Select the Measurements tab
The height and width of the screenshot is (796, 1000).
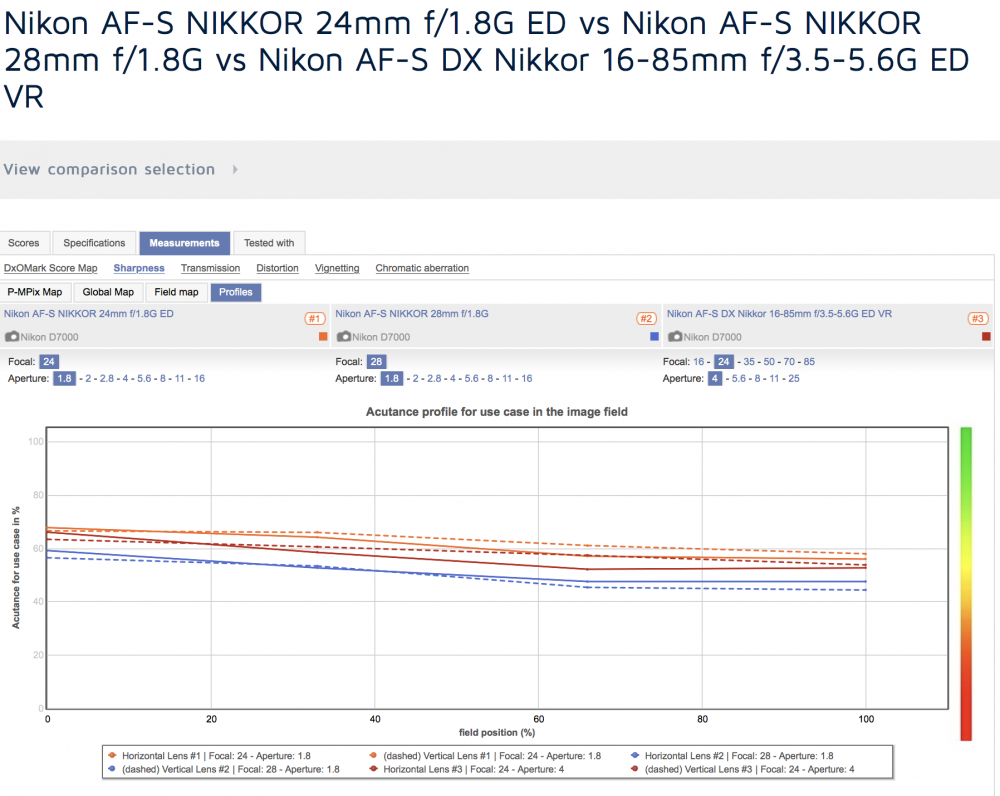pos(184,243)
